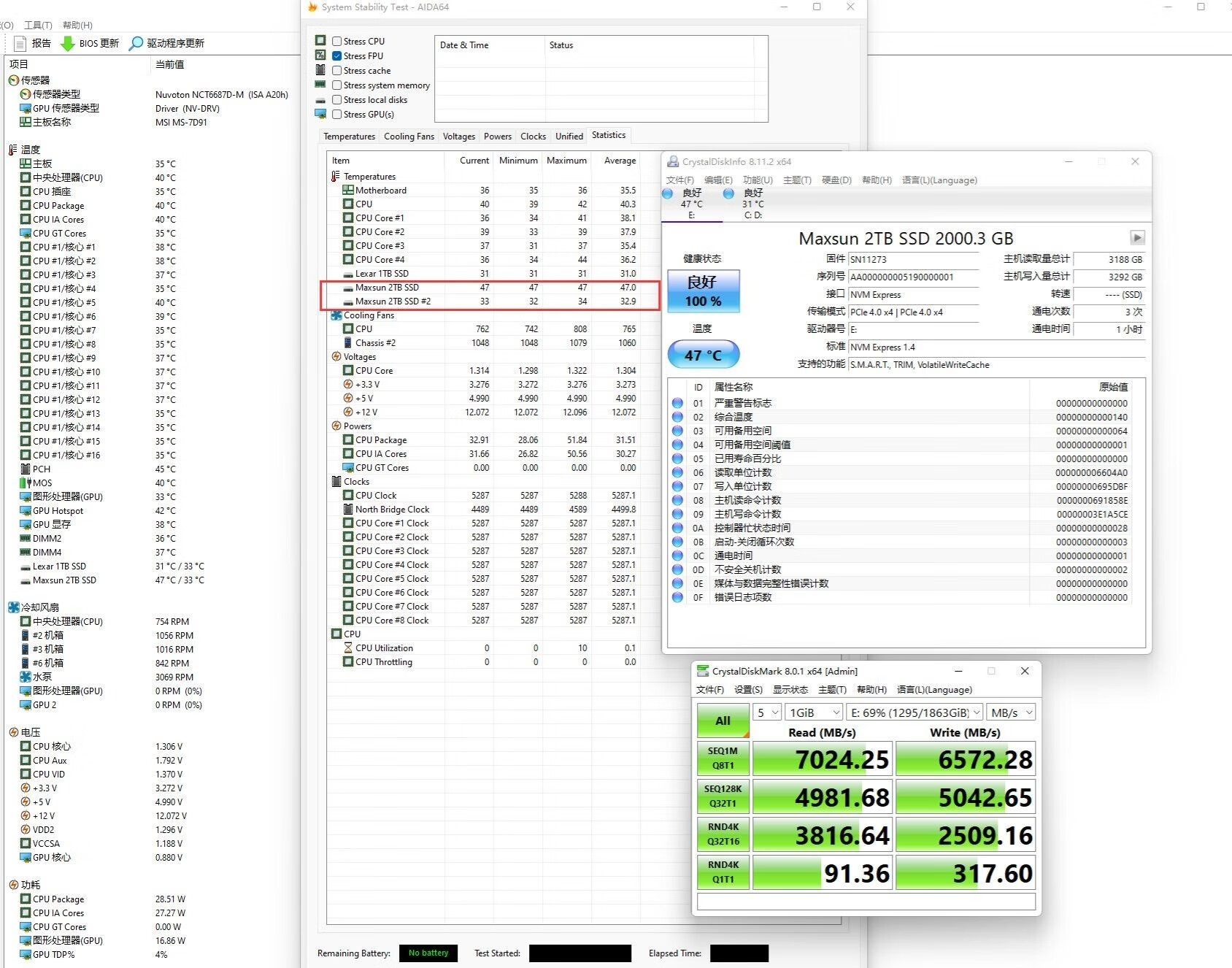Screen dimensions: 1232x968
Task: Click the Stress system memory RAM icon
Action: pos(320,85)
